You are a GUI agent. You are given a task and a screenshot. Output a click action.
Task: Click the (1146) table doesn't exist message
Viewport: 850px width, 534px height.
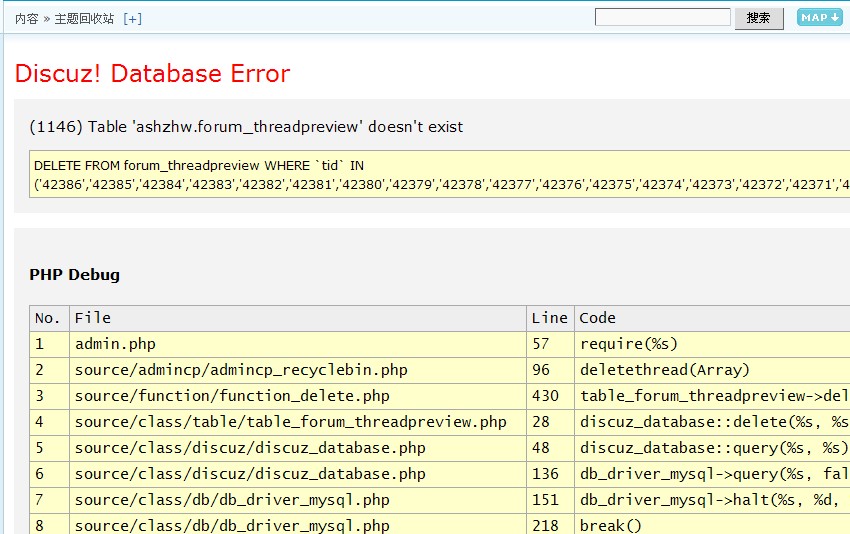[246, 127]
